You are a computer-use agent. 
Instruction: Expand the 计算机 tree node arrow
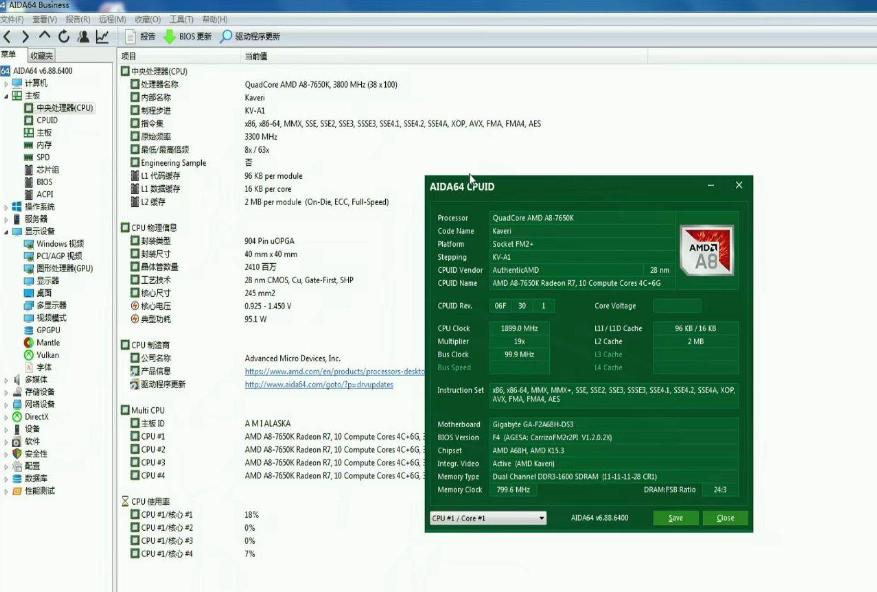click(x=6, y=83)
